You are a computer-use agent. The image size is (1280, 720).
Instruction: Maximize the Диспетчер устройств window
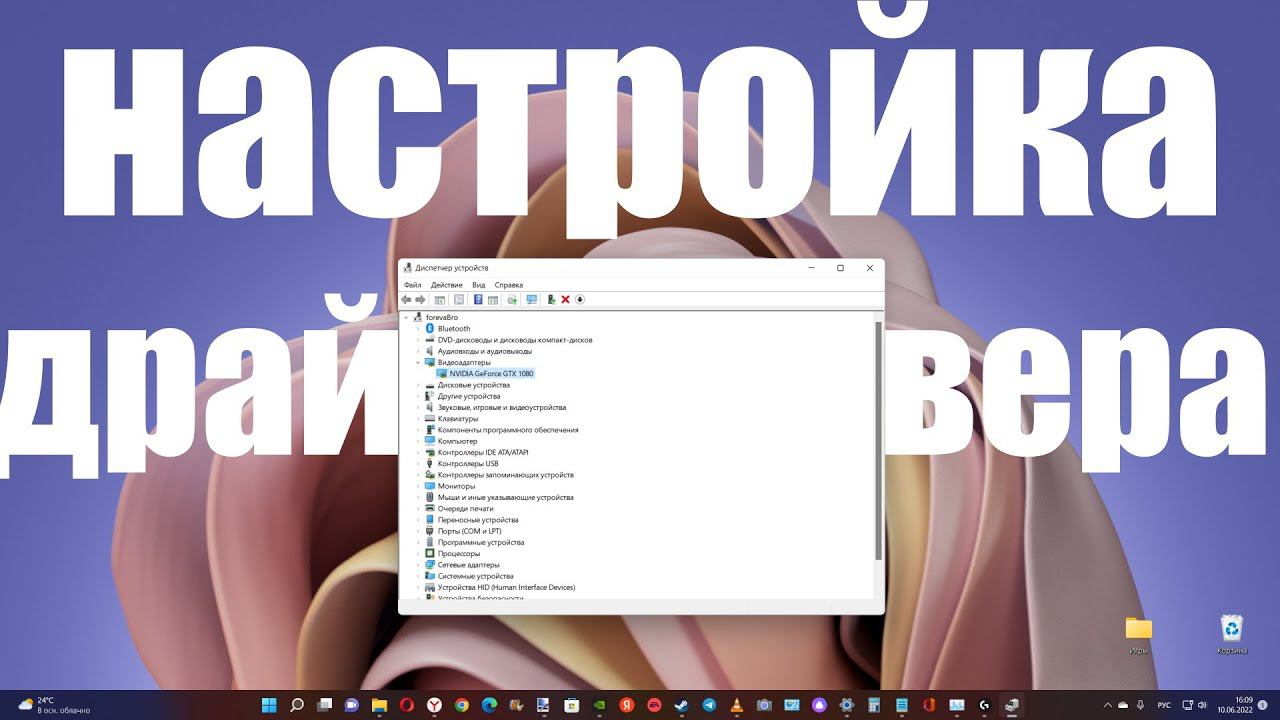(x=840, y=268)
